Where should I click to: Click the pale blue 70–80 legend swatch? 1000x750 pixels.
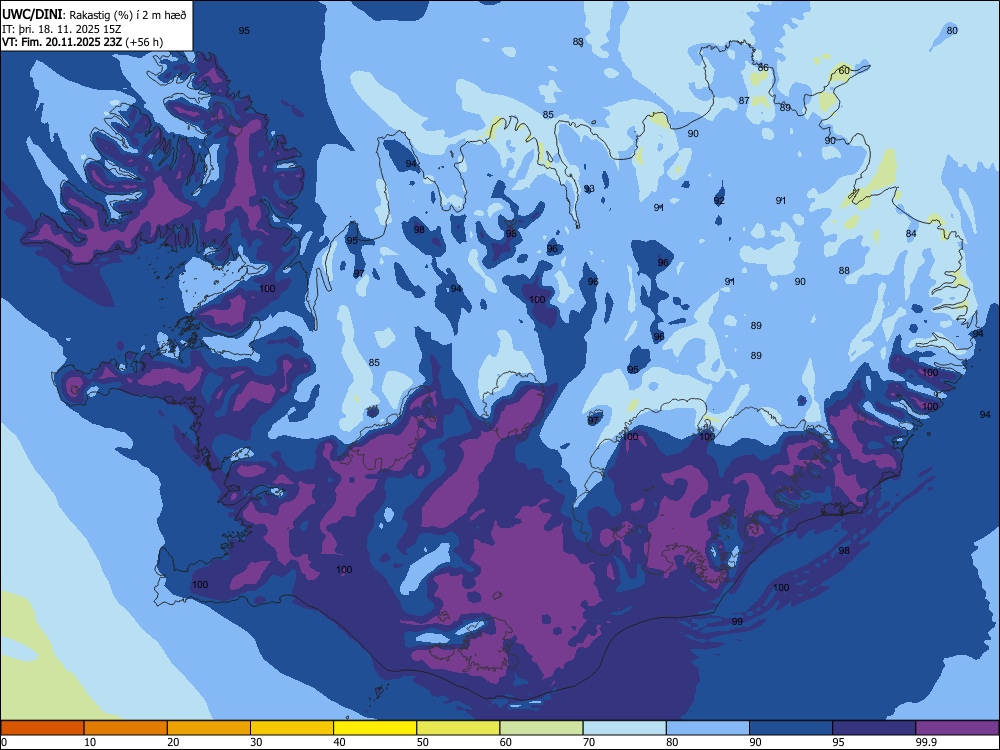tap(625, 728)
